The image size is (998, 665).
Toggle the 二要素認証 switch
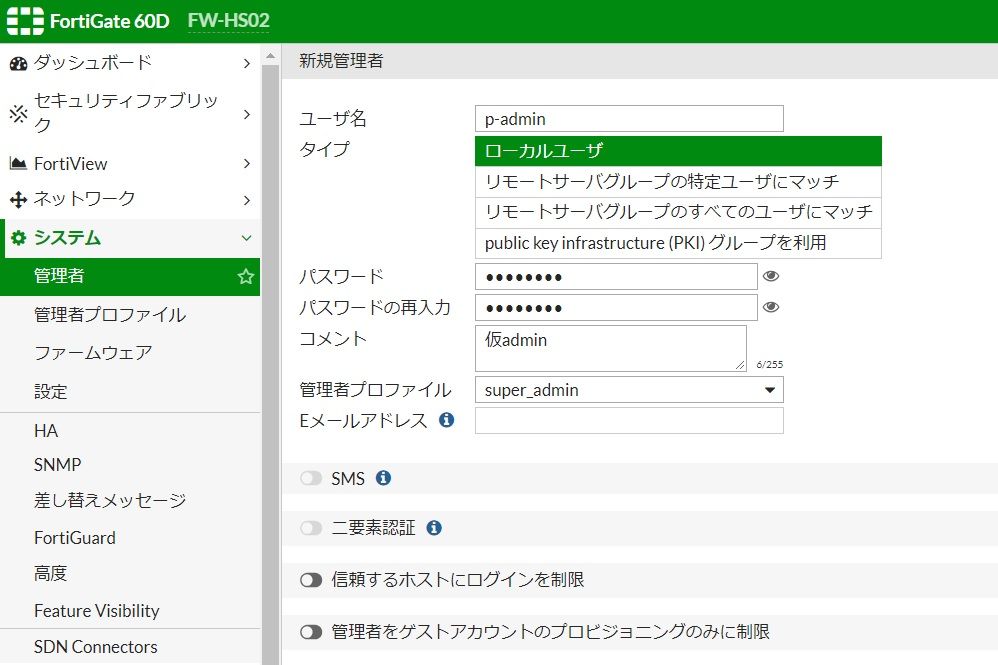click(311, 528)
